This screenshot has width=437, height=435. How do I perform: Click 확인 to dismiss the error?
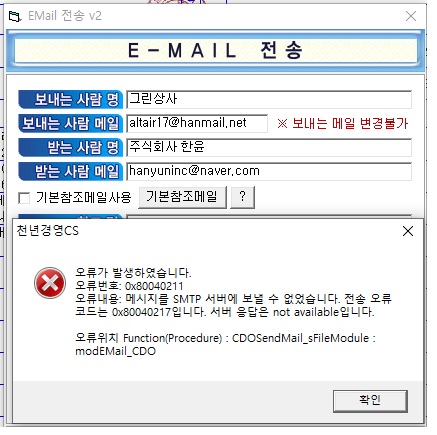click(x=370, y=401)
